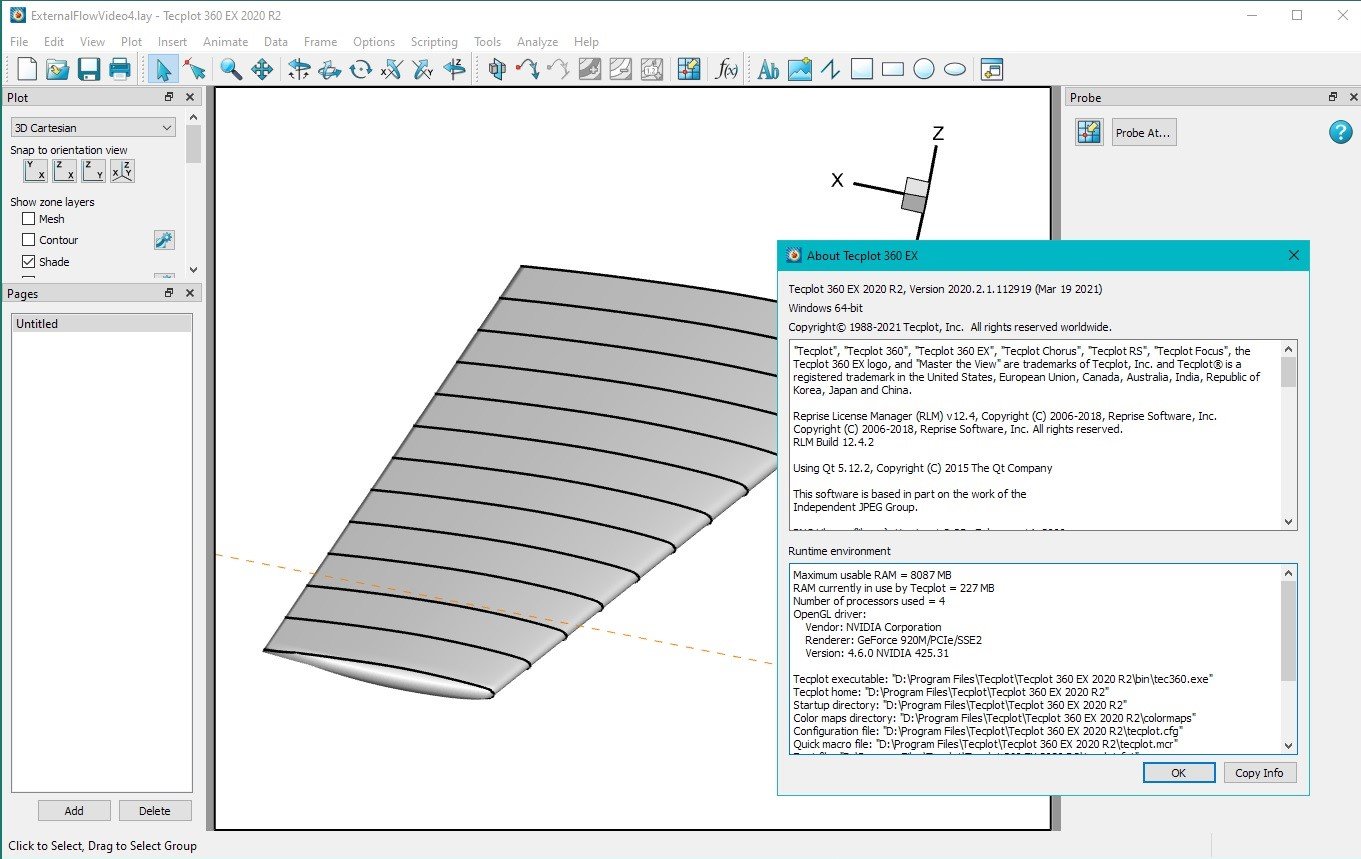Screen dimensions: 1361x859
Task: Click OK in About Tecplot dialog
Action: click(1178, 773)
